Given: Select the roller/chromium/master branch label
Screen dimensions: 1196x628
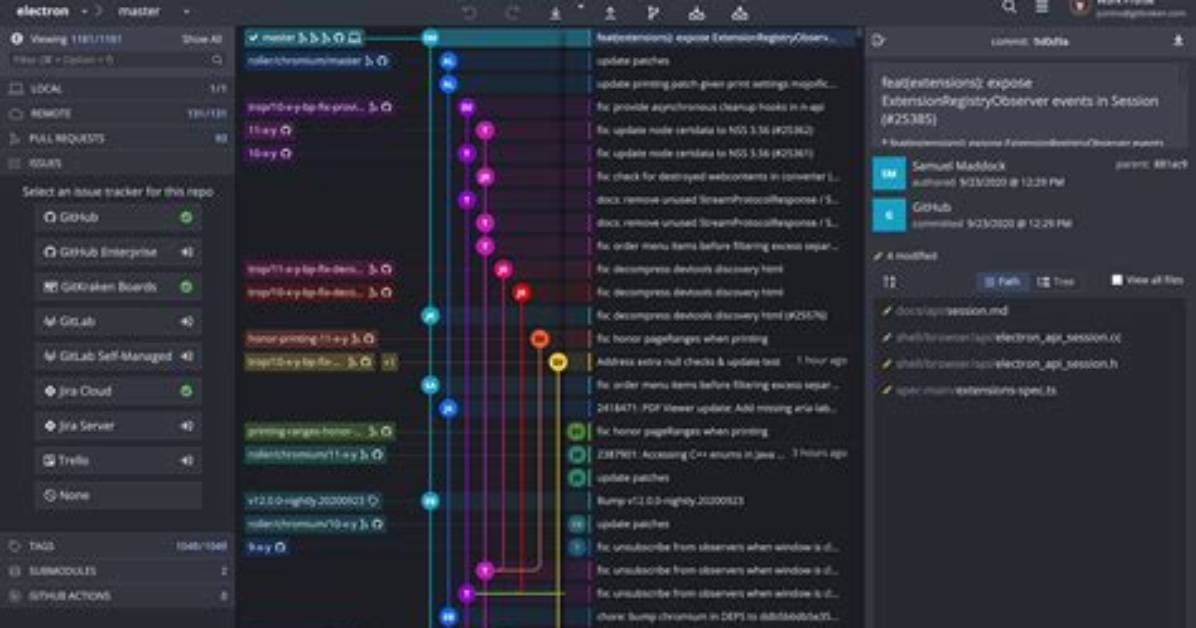Looking at the screenshot, I should coord(317,60).
